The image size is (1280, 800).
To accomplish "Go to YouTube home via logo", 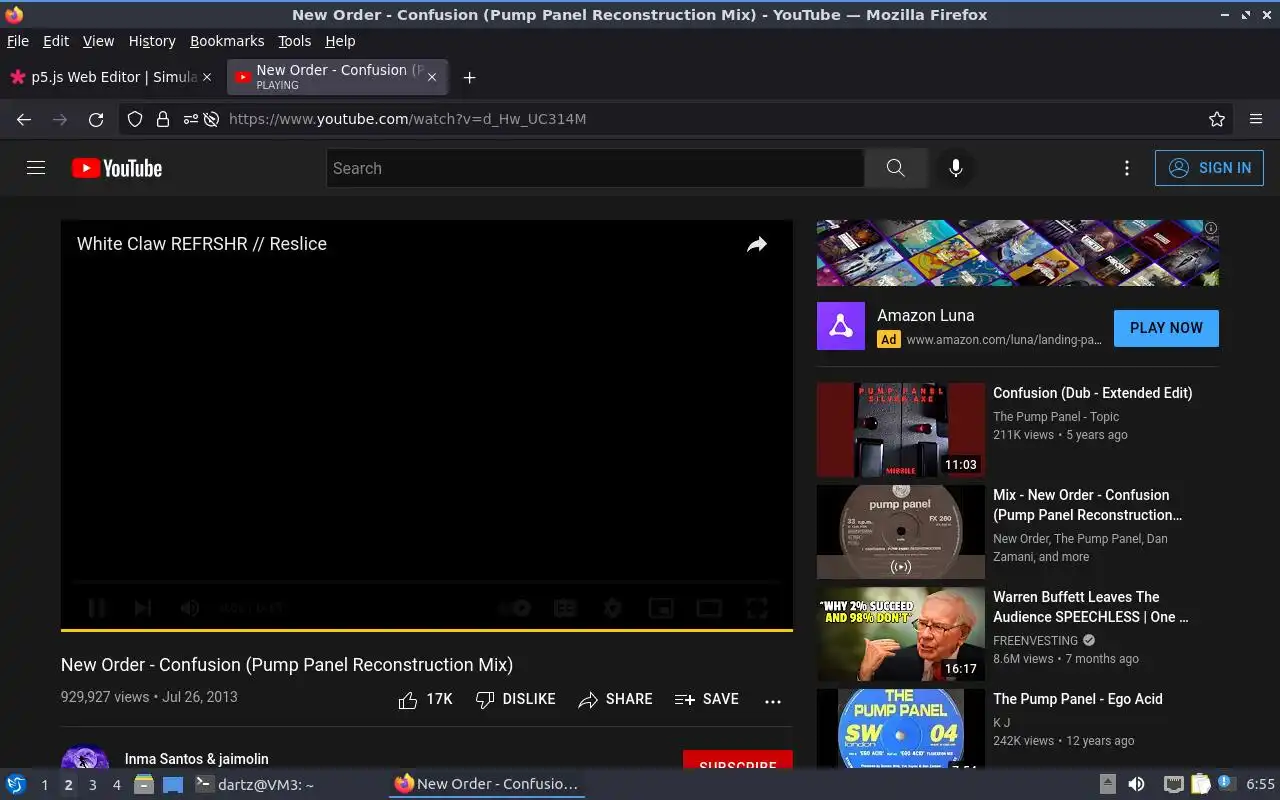I will coord(117,168).
